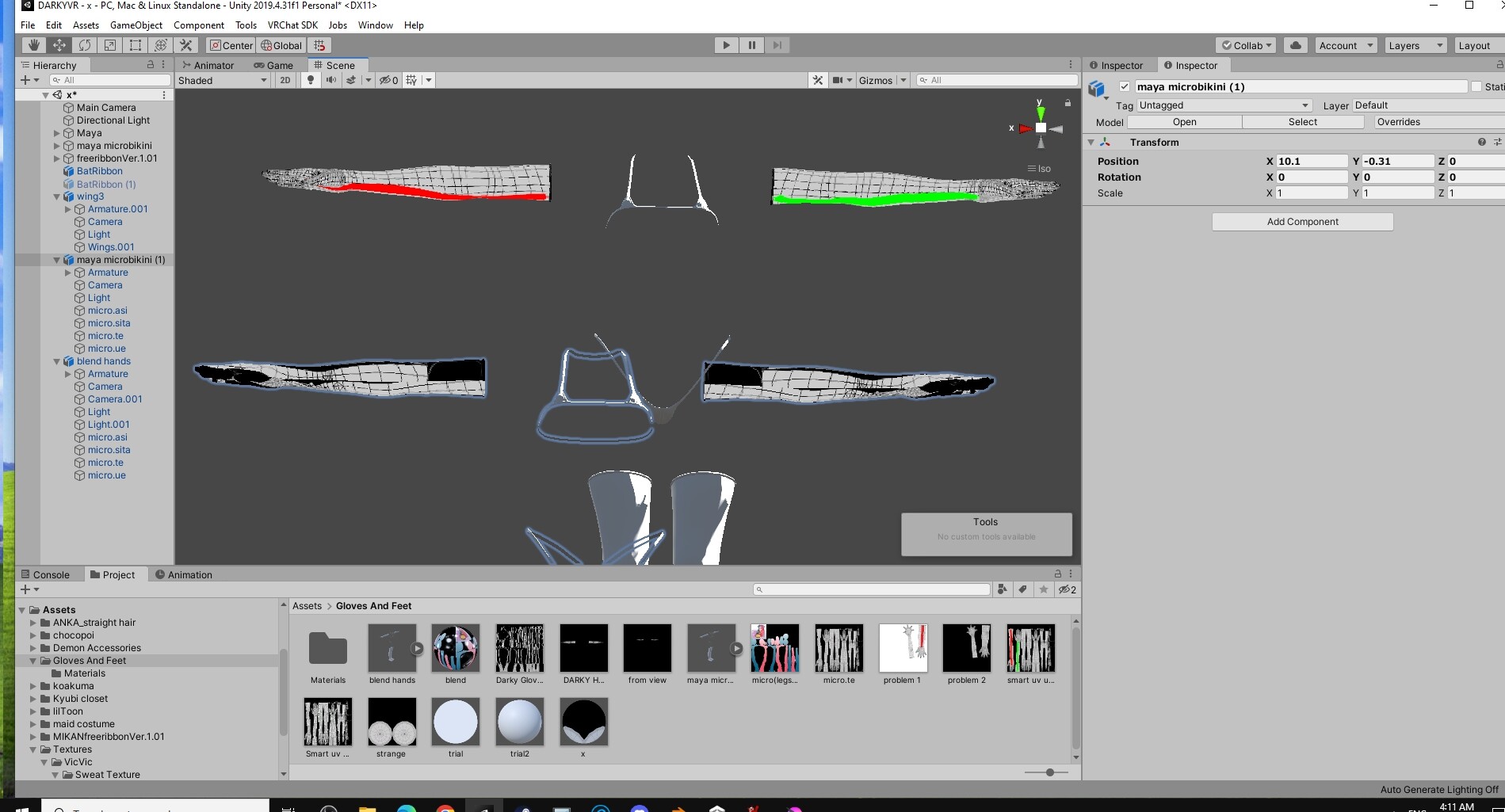
Task: Open custom editor tools icon
Action: pyautogui.click(x=186, y=45)
